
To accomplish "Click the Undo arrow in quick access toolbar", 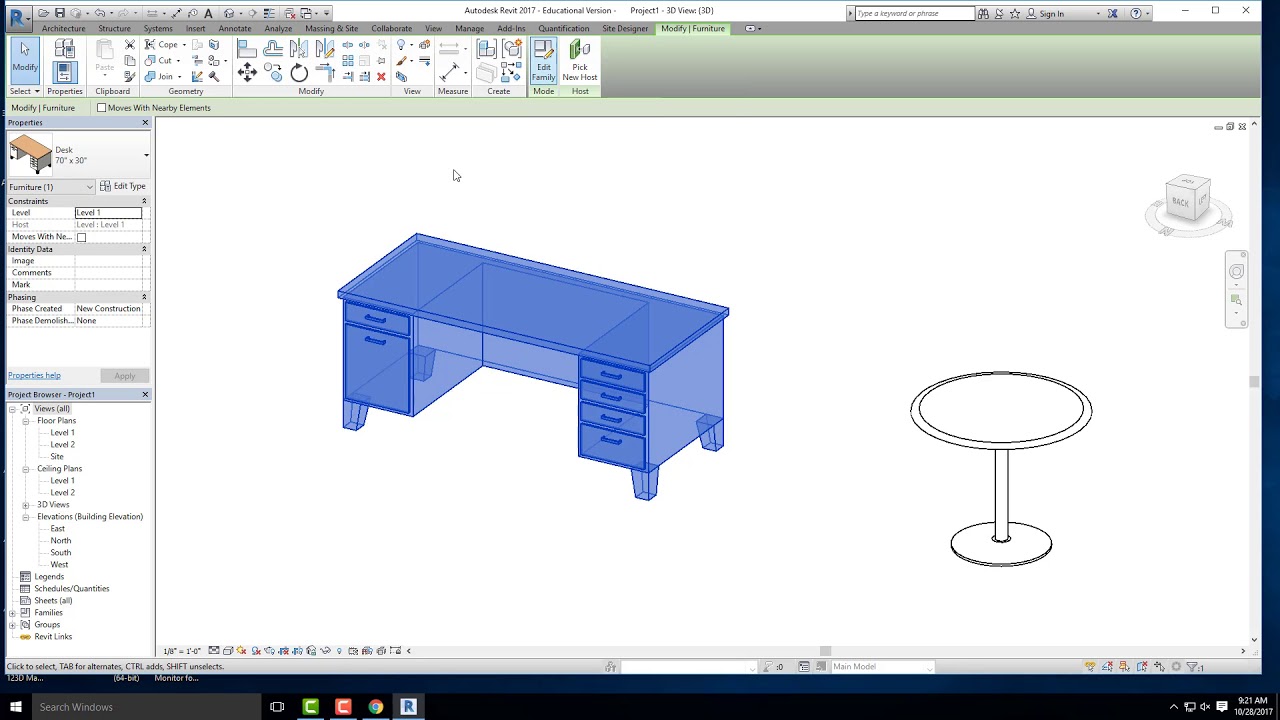I will pyautogui.click(x=99, y=13).
